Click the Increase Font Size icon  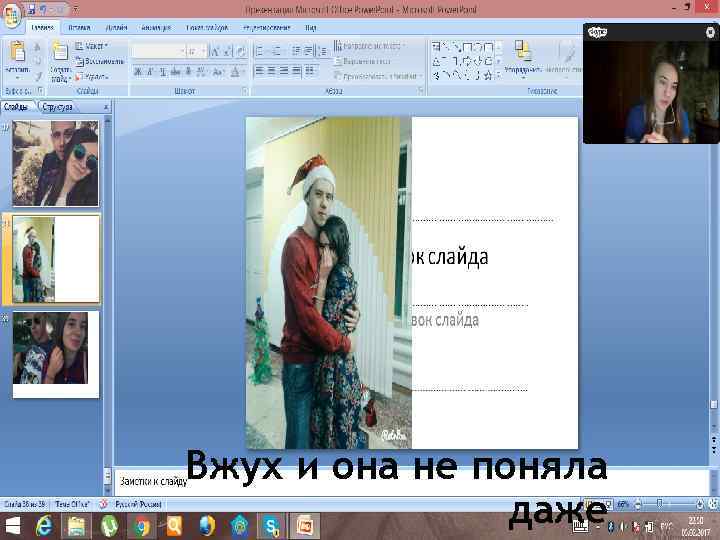pos(214,51)
